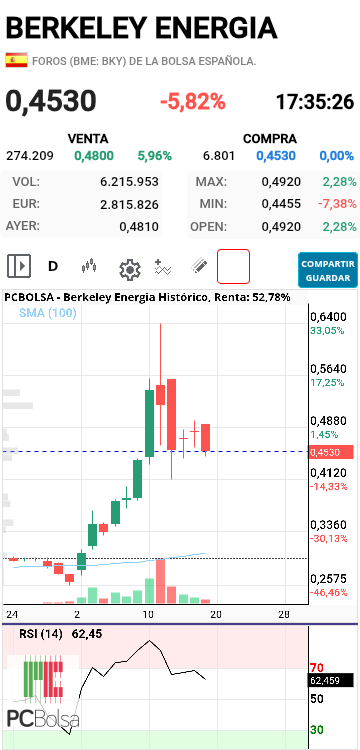360x750 pixels.
Task: Open the FOROS (BME: BKY) link
Action: coord(144,61)
